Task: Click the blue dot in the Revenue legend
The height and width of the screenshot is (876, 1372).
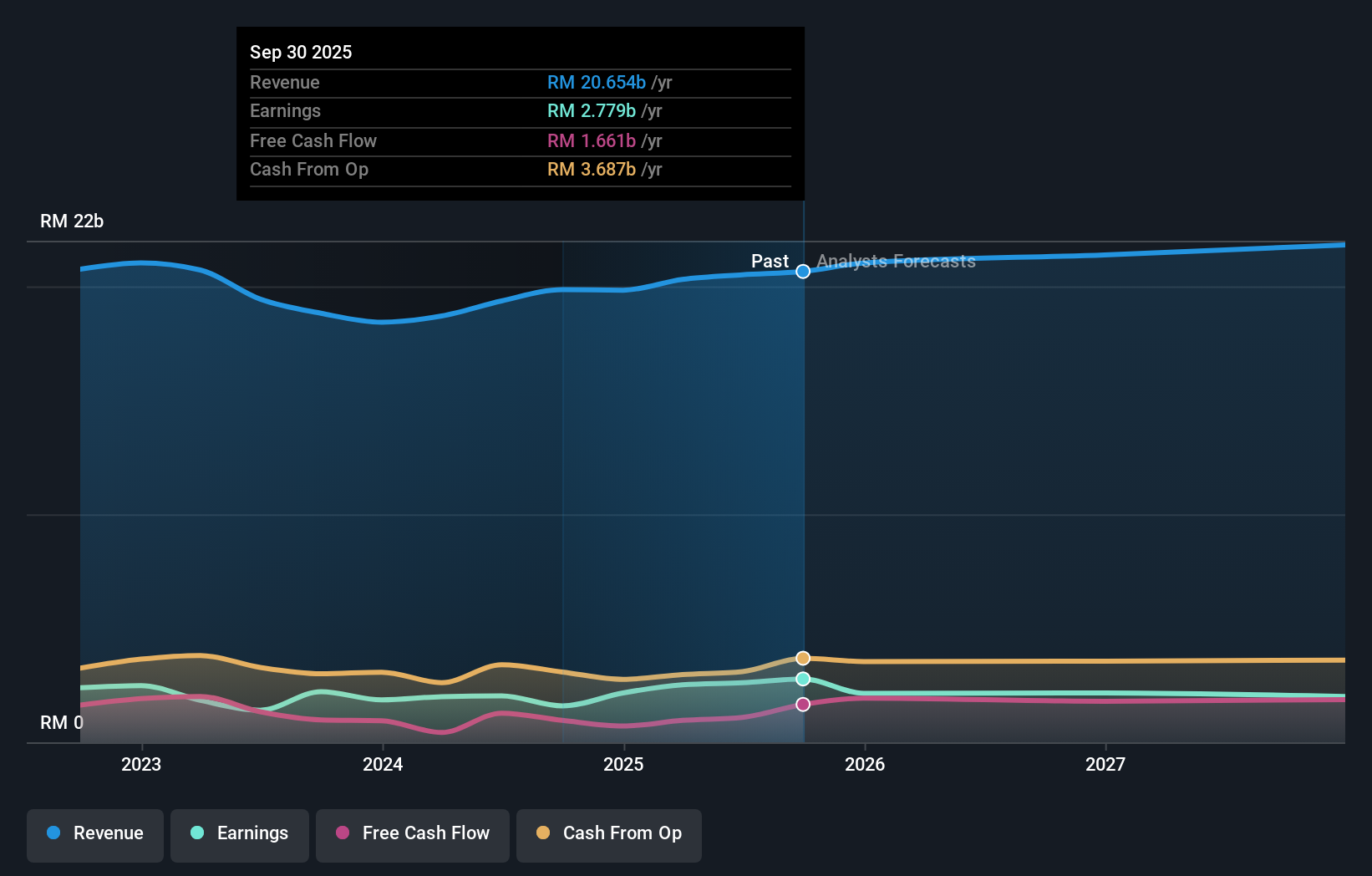Action: point(53,833)
